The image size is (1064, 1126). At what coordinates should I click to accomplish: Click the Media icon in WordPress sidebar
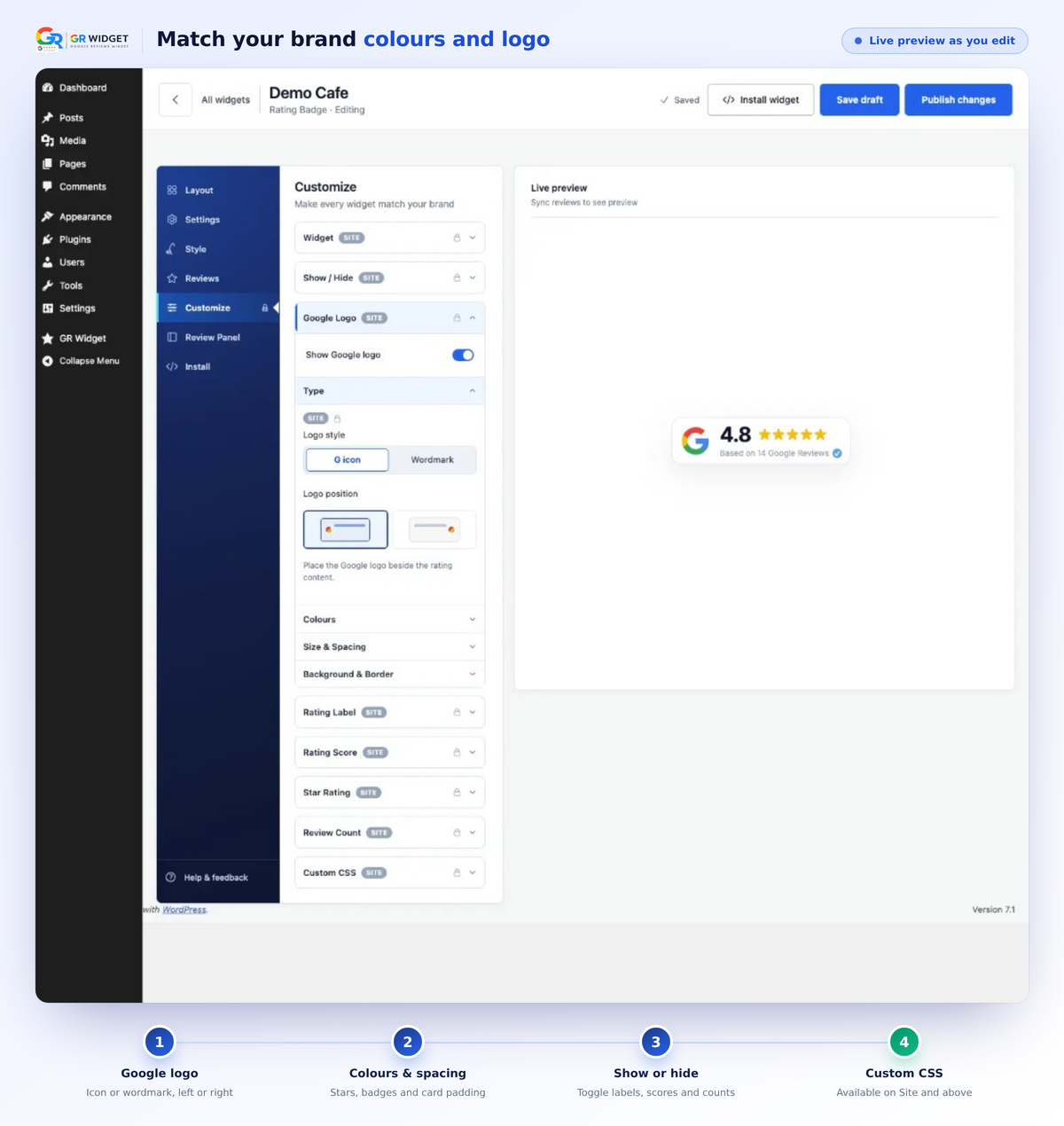[48, 141]
